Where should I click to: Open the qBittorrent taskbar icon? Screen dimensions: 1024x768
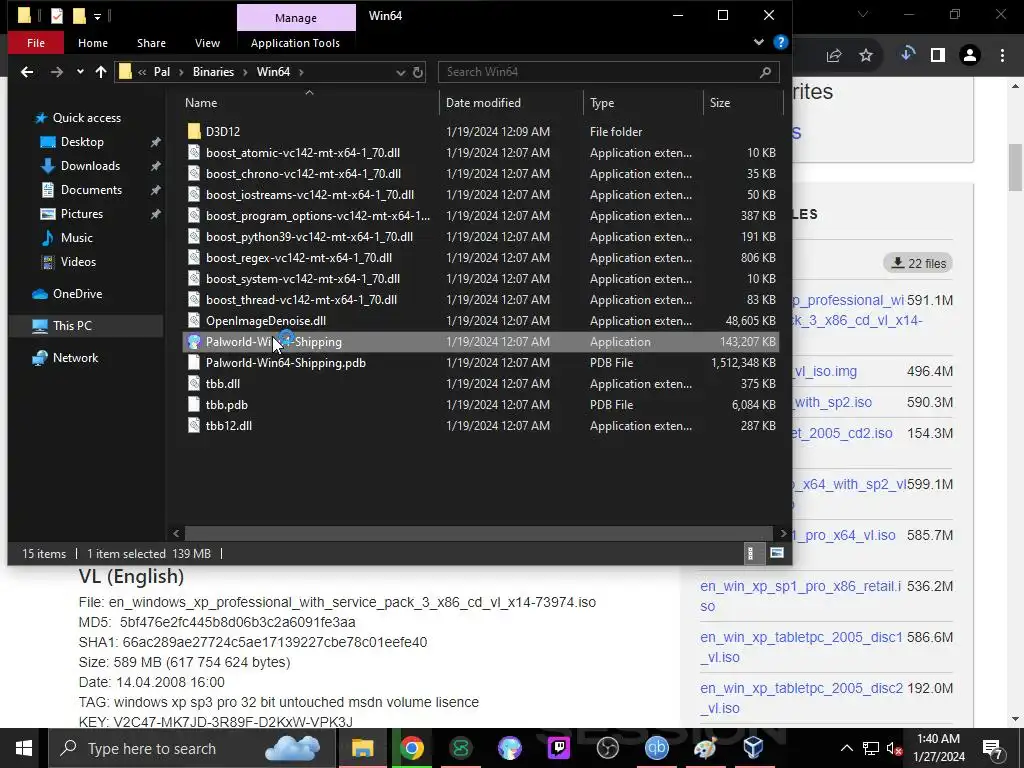656,748
